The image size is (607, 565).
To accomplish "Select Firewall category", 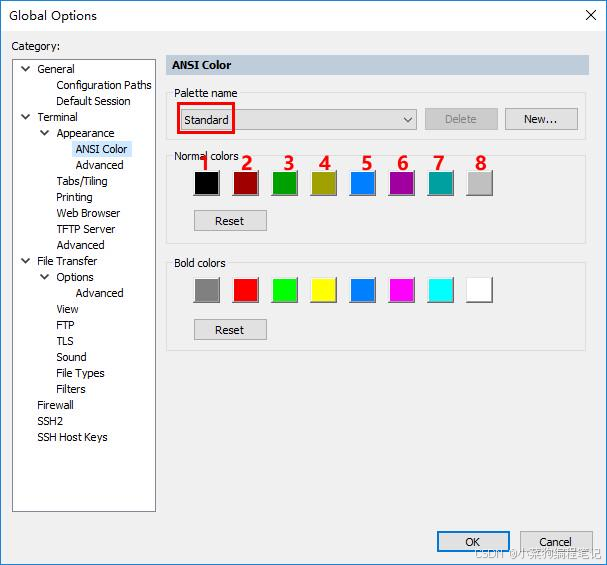I will 55,405.
